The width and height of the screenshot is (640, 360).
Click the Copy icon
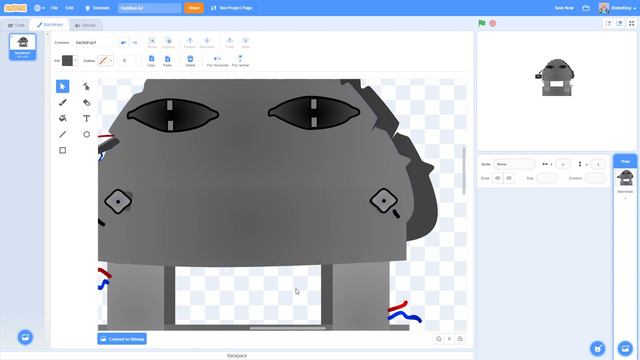[151, 61]
